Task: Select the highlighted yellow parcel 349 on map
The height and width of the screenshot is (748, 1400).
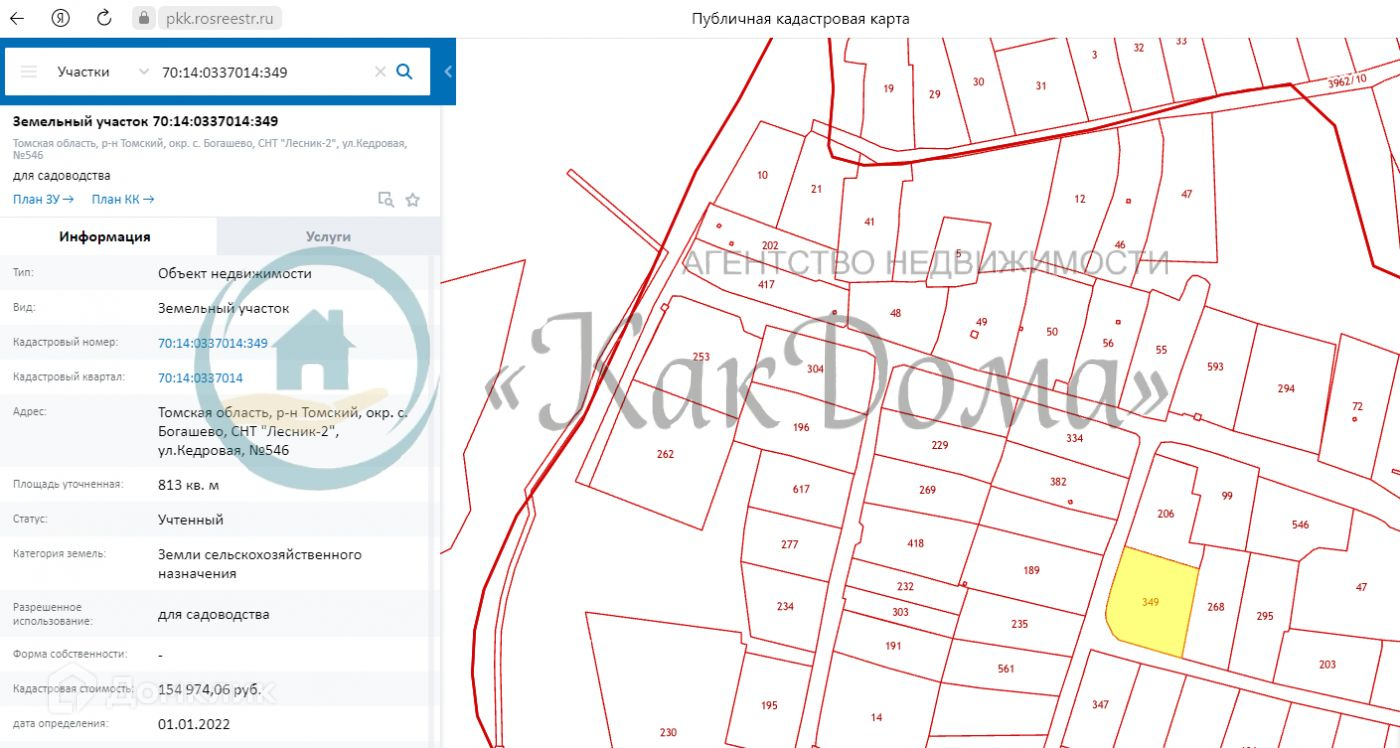Action: click(1150, 602)
